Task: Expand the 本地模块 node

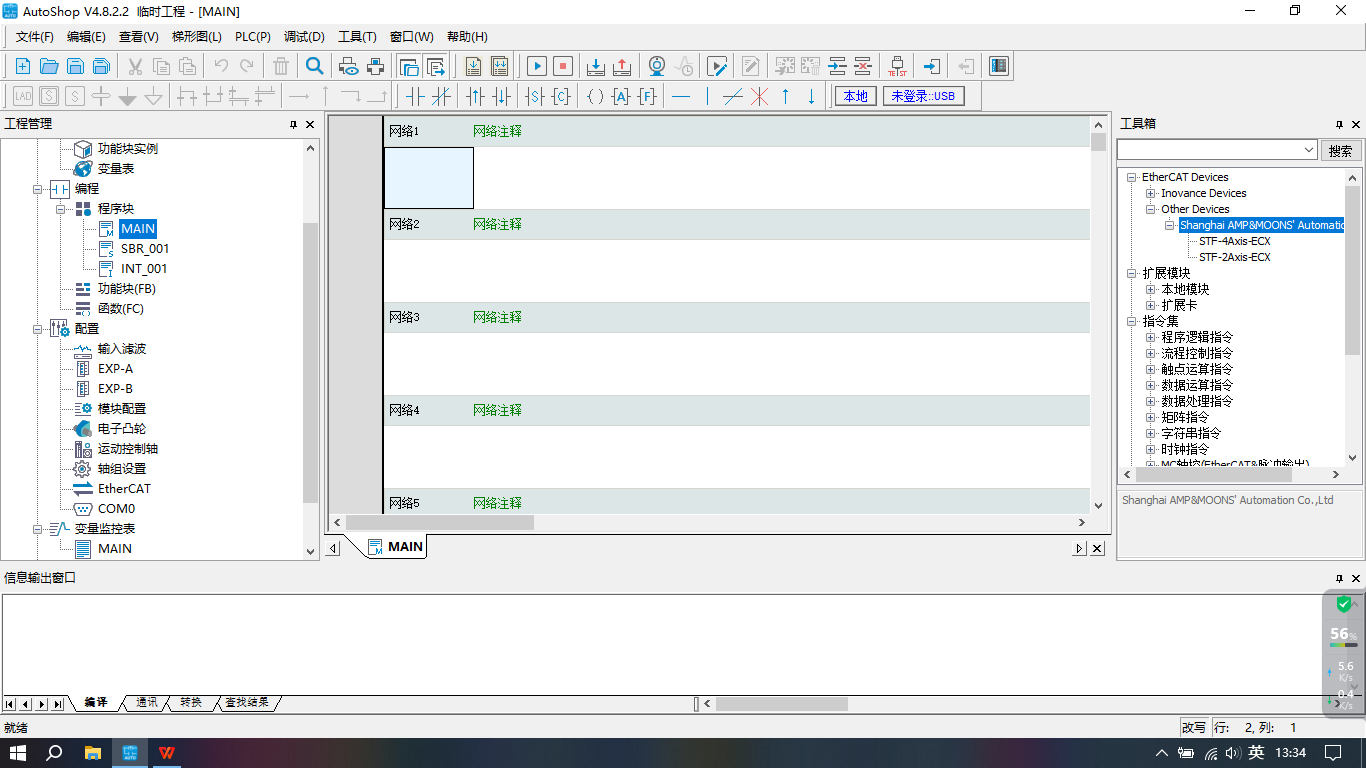Action: pos(1151,289)
